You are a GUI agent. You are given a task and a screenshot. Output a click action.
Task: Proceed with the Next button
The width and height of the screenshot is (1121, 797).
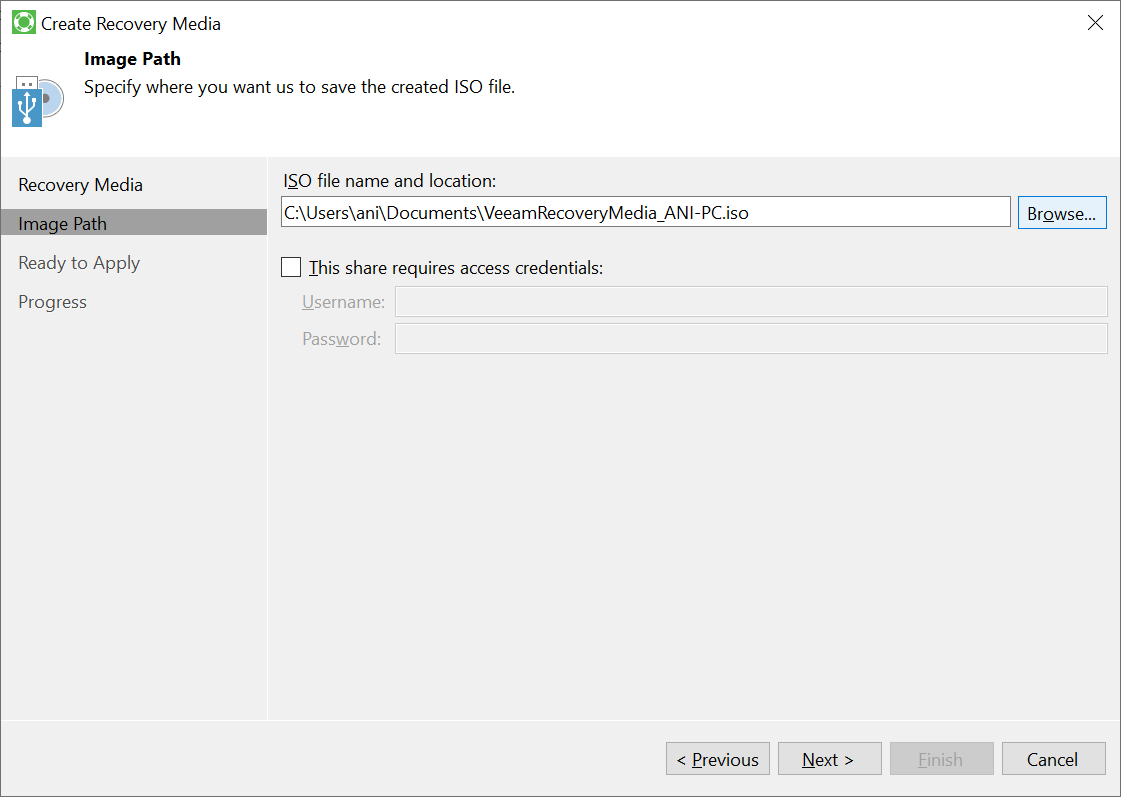[x=829, y=759]
